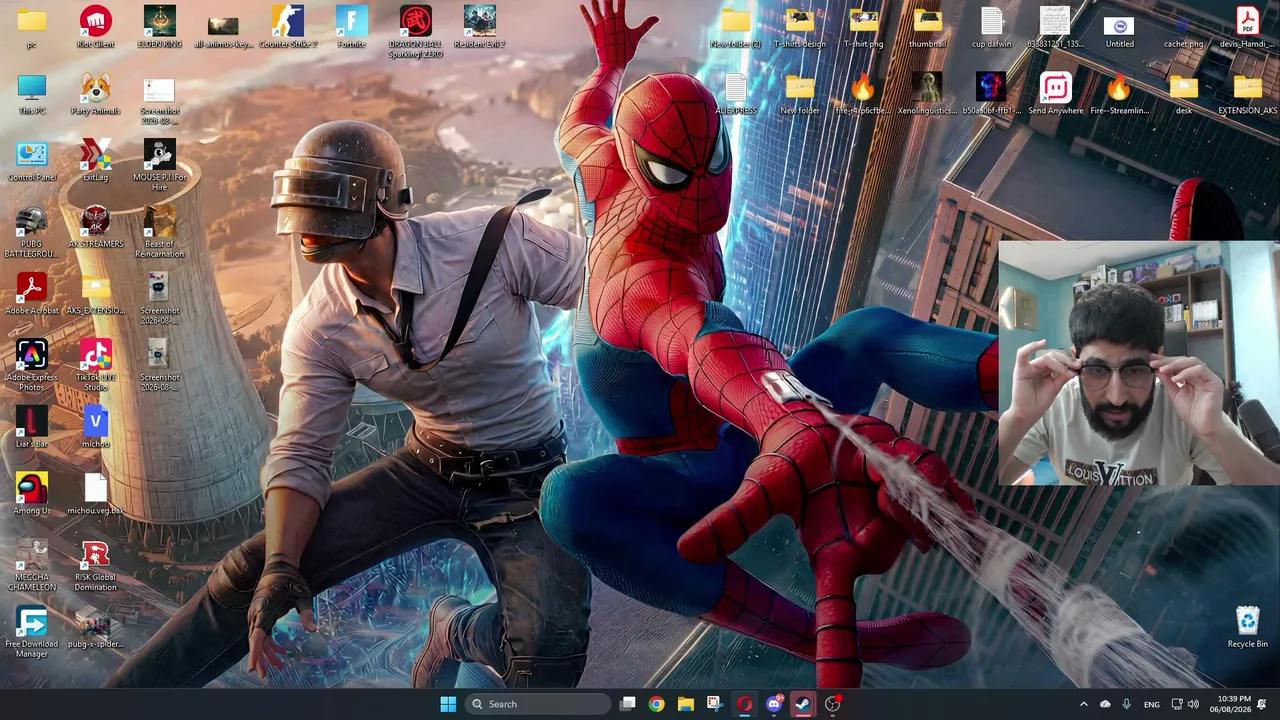This screenshot has height=720, width=1280.
Task: Select the RISK Global Domination shortcut
Action: click(x=95, y=566)
